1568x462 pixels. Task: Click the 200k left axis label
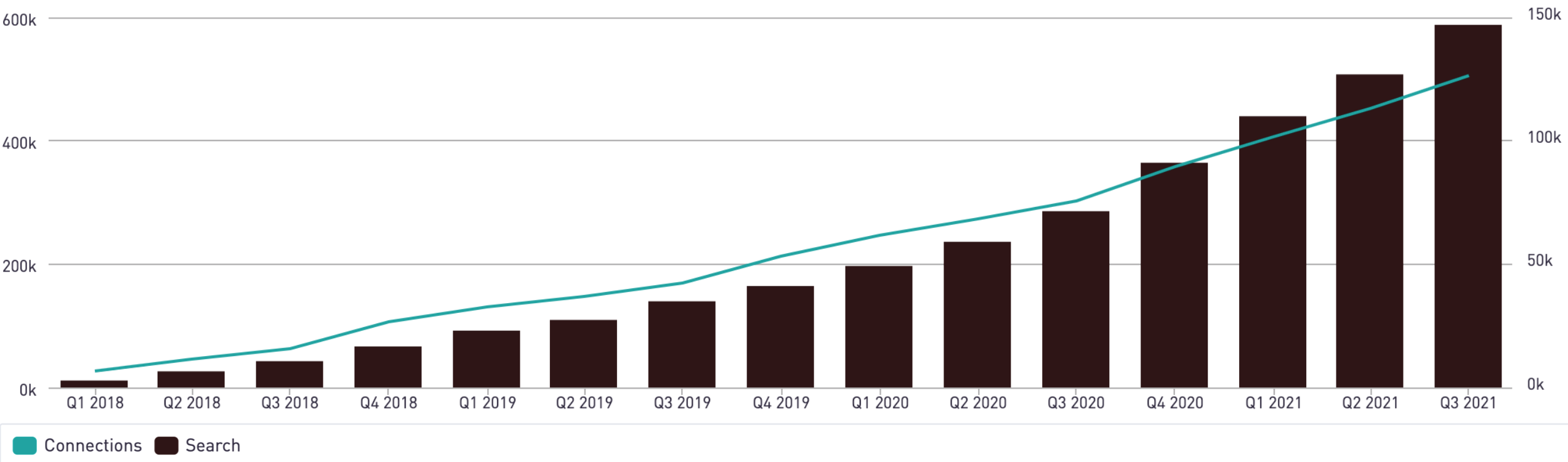pyautogui.click(x=19, y=267)
